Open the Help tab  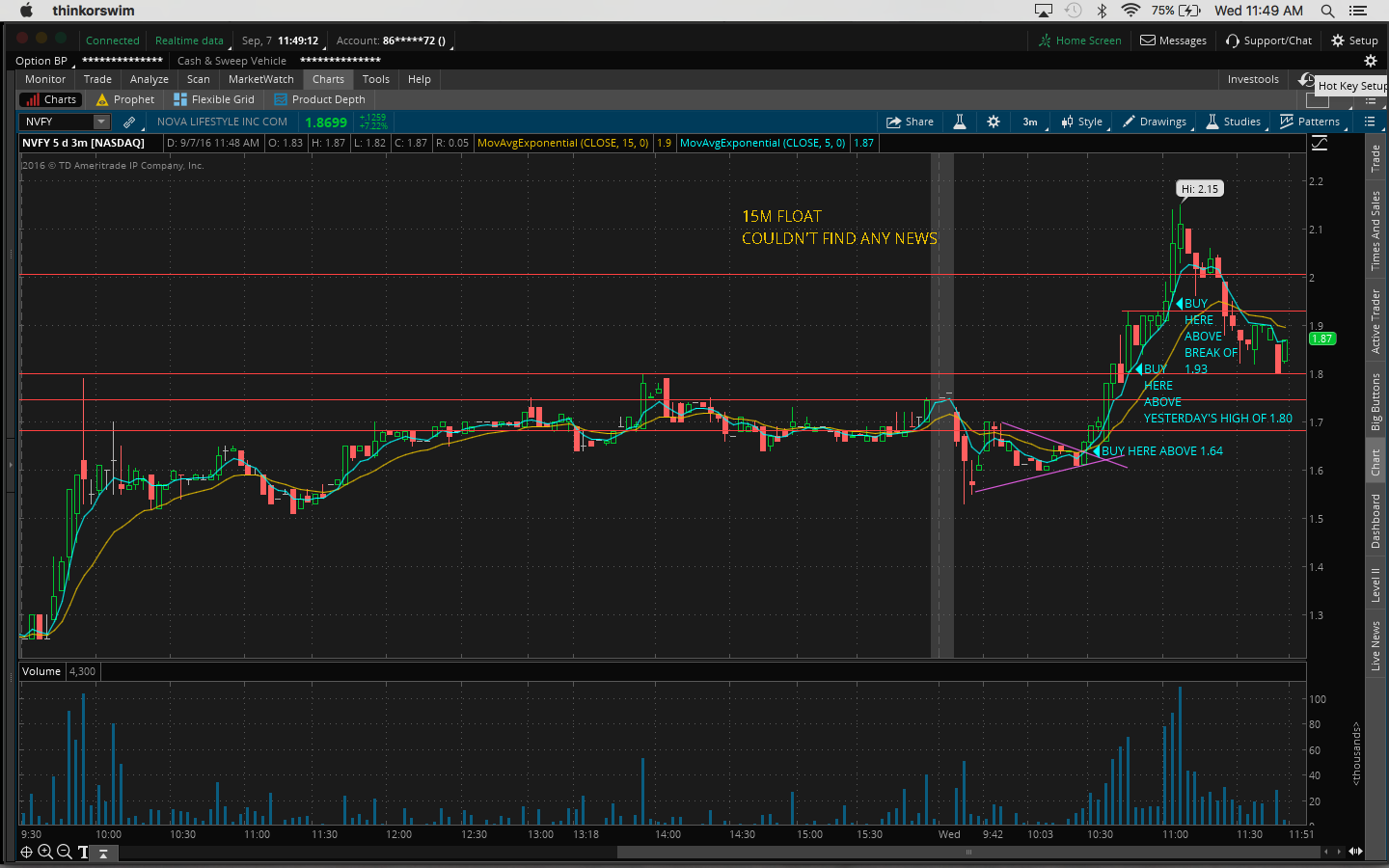(420, 79)
